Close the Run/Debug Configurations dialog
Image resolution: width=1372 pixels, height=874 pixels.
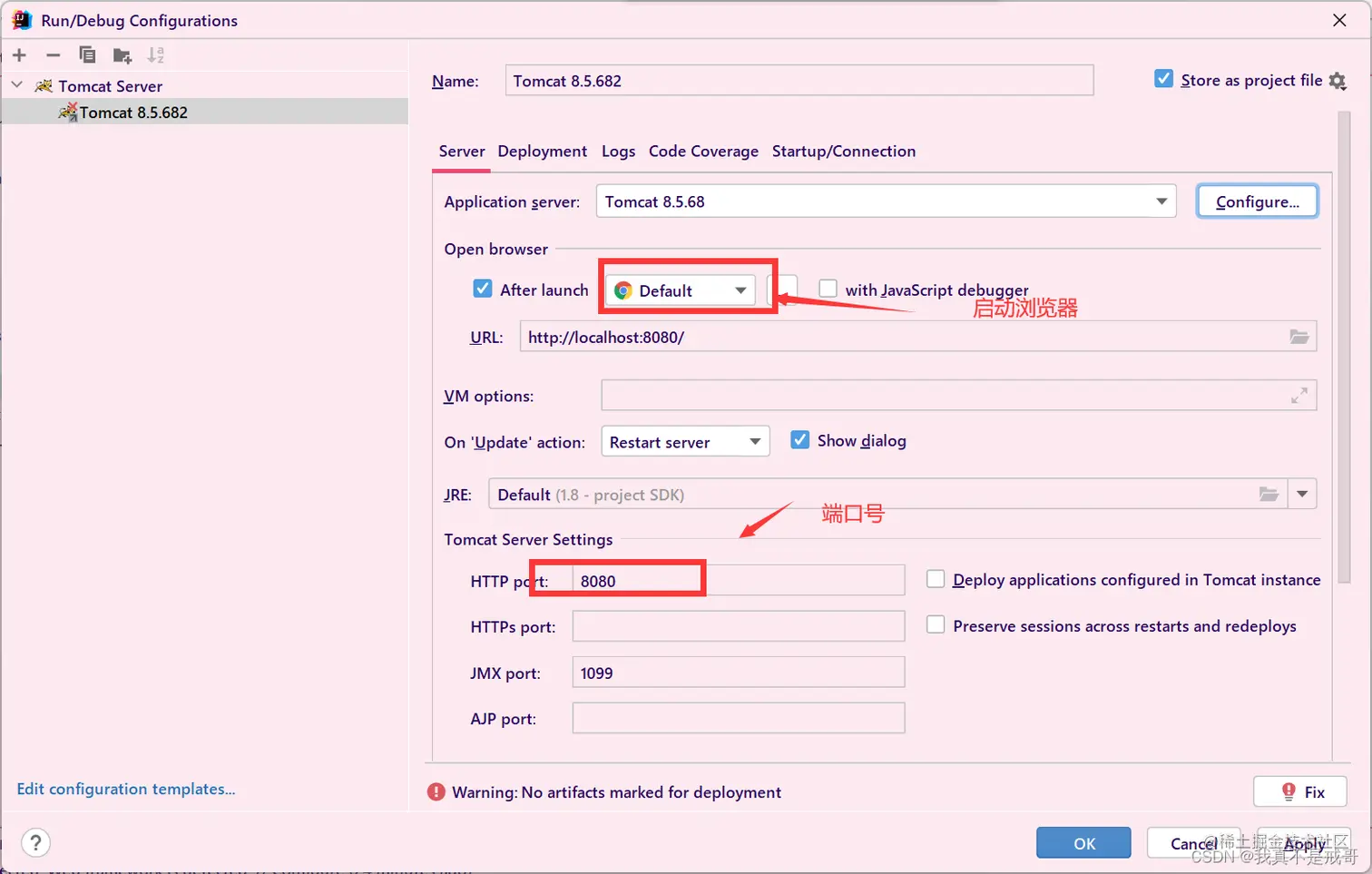[x=1339, y=20]
